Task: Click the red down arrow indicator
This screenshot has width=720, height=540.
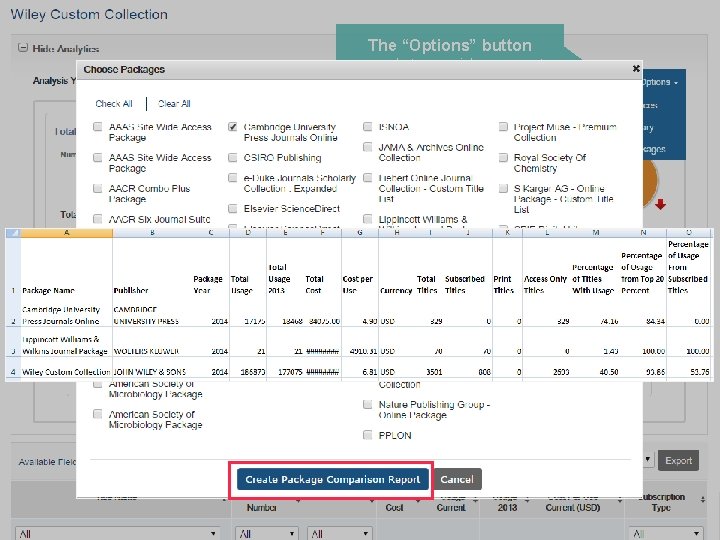Action: click(660, 204)
